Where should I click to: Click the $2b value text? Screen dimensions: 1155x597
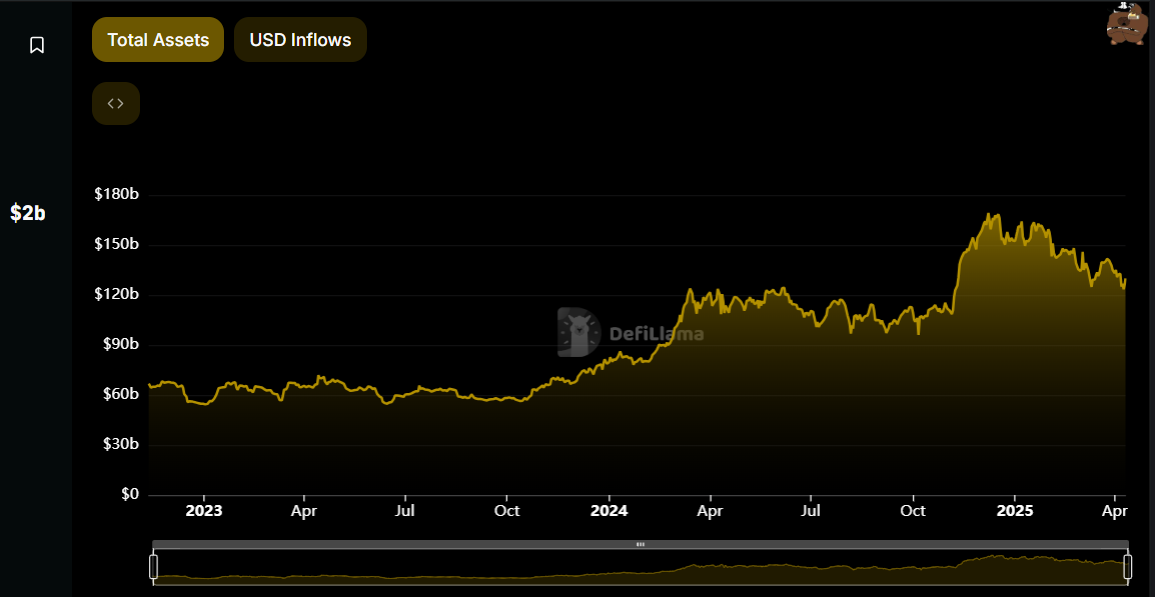[28, 214]
